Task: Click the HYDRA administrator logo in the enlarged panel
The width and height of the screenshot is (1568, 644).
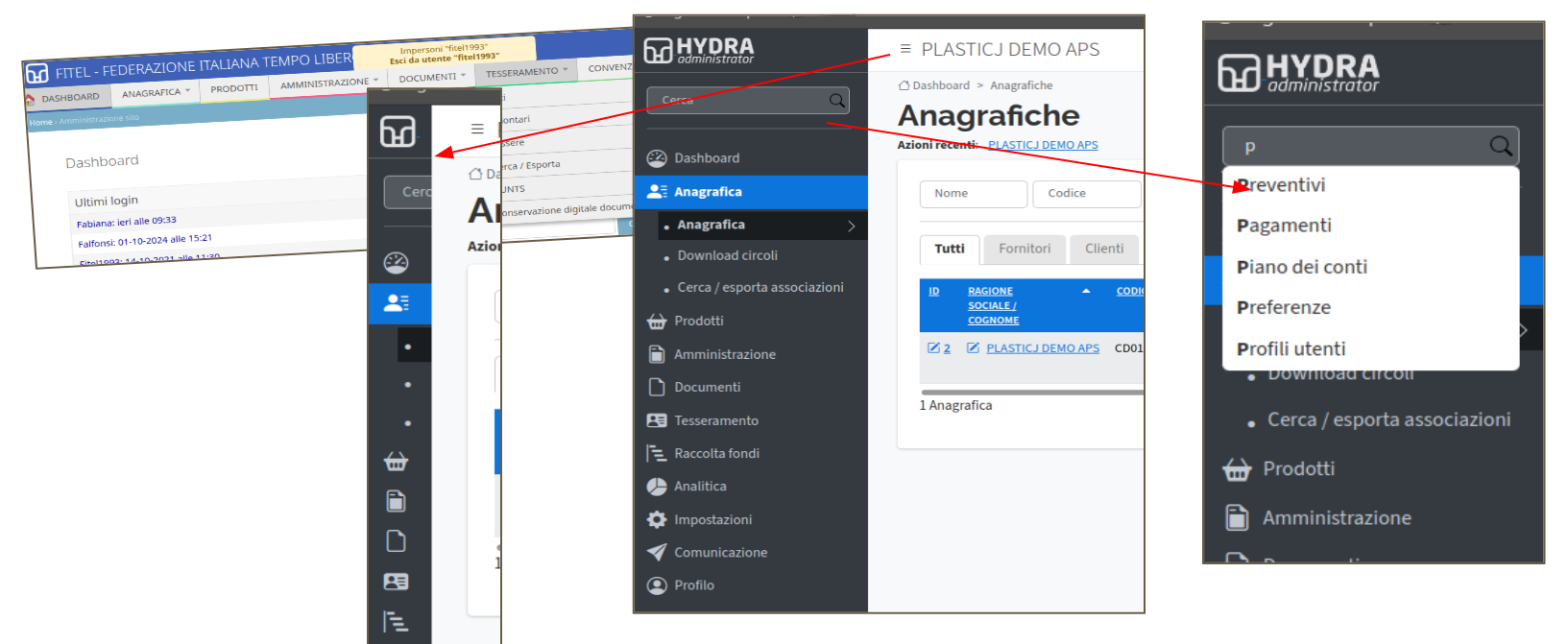Action: tap(1298, 73)
